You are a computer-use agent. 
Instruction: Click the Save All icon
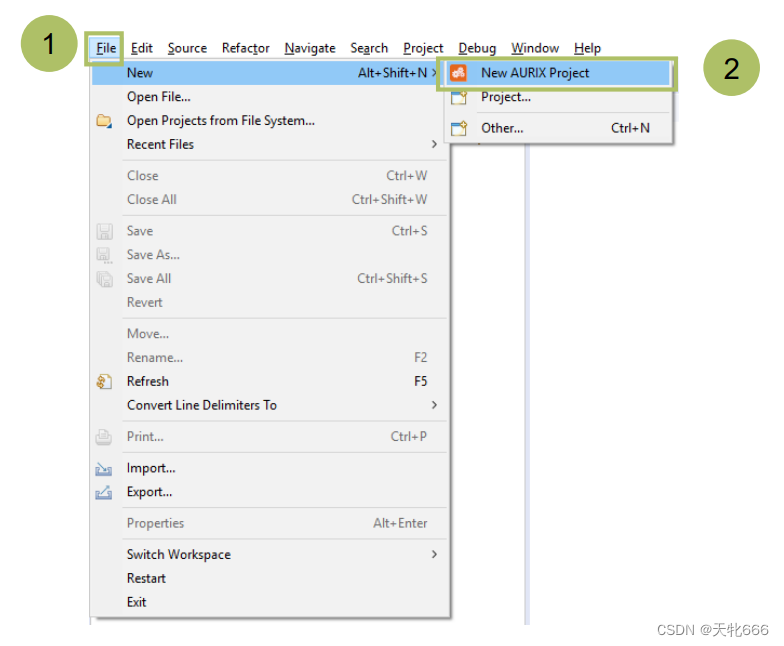104,278
